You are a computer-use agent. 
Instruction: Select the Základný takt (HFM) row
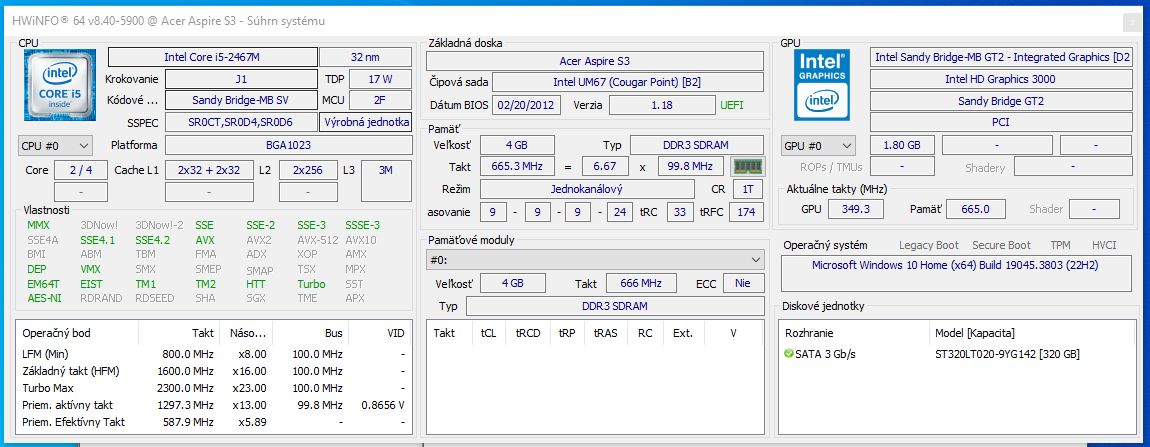(213, 371)
